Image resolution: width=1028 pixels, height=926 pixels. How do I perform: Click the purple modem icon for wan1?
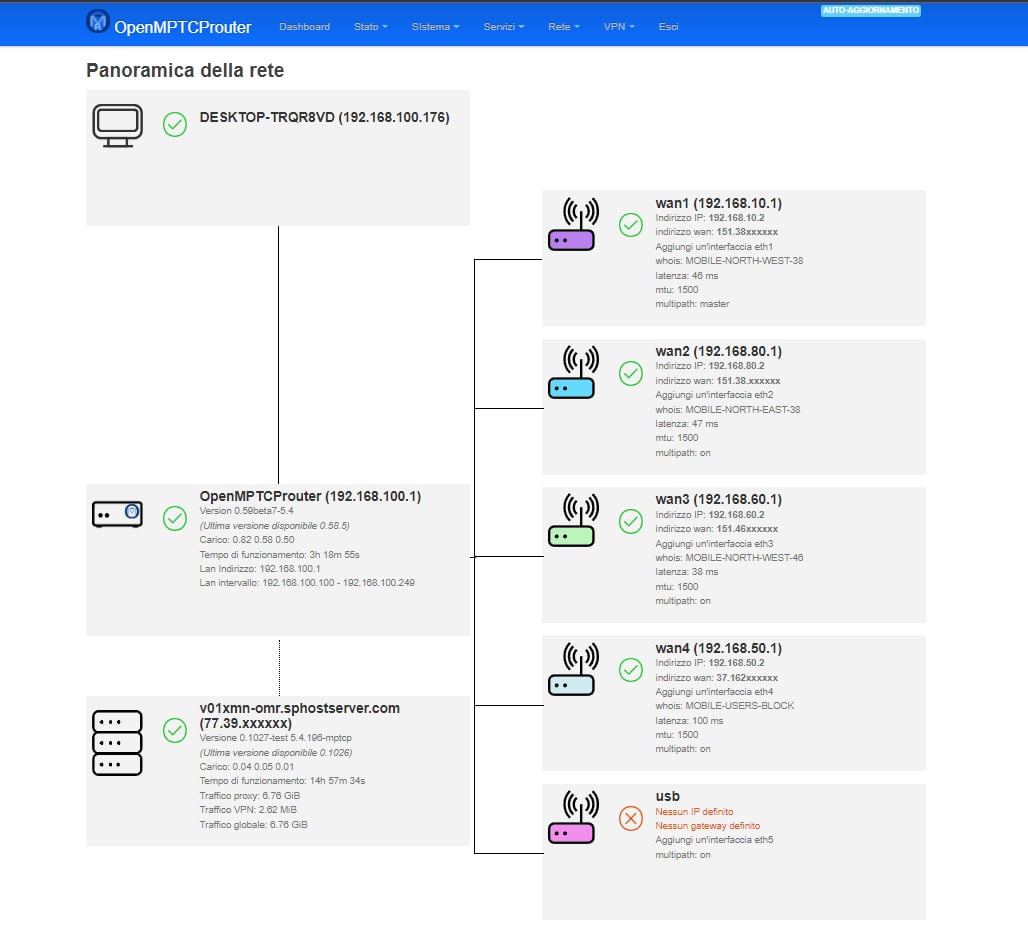[572, 224]
